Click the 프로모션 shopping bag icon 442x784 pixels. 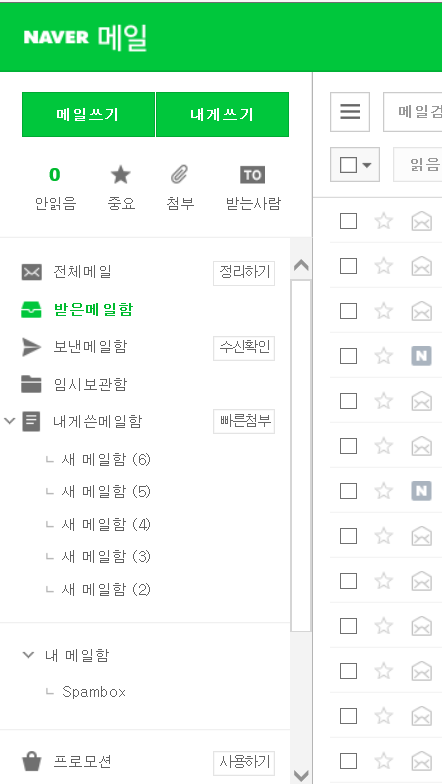pyautogui.click(x=32, y=762)
